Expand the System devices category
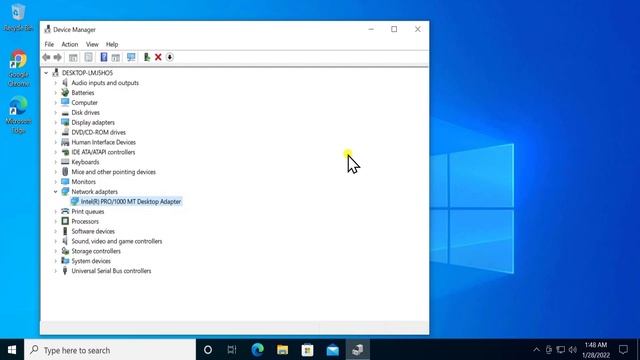The image size is (640, 360). [x=56, y=261]
